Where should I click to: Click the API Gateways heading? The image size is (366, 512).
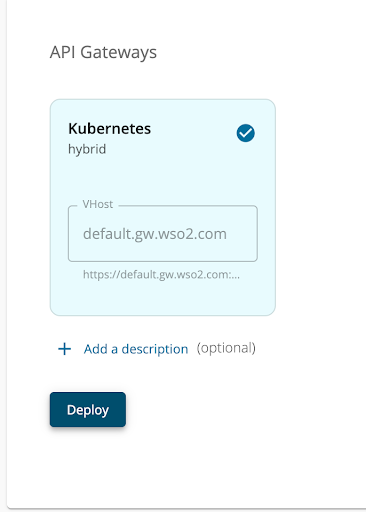103,52
